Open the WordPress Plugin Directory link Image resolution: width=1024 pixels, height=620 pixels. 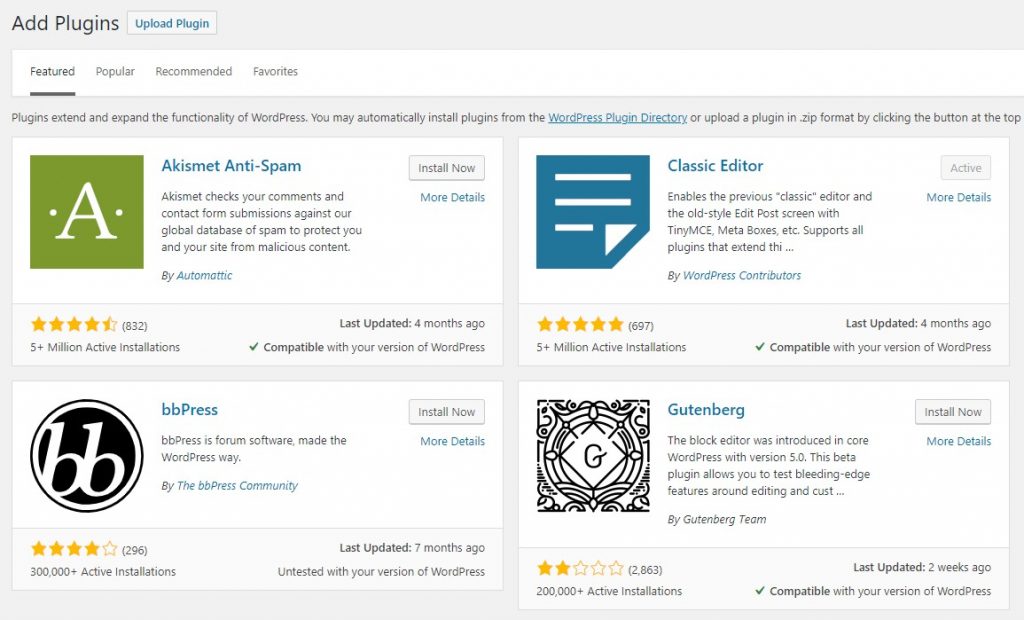(x=617, y=118)
